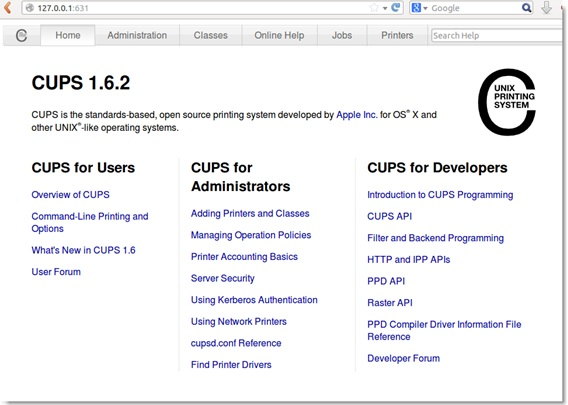Select the Home tab
Image resolution: width=568 pixels, height=405 pixels.
click(68, 35)
